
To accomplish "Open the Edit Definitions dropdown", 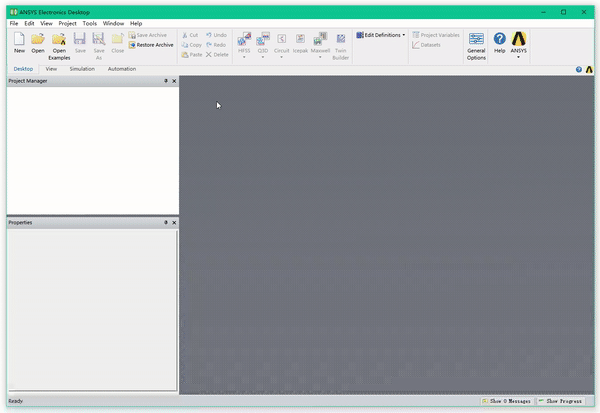I will click(x=381, y=35).
